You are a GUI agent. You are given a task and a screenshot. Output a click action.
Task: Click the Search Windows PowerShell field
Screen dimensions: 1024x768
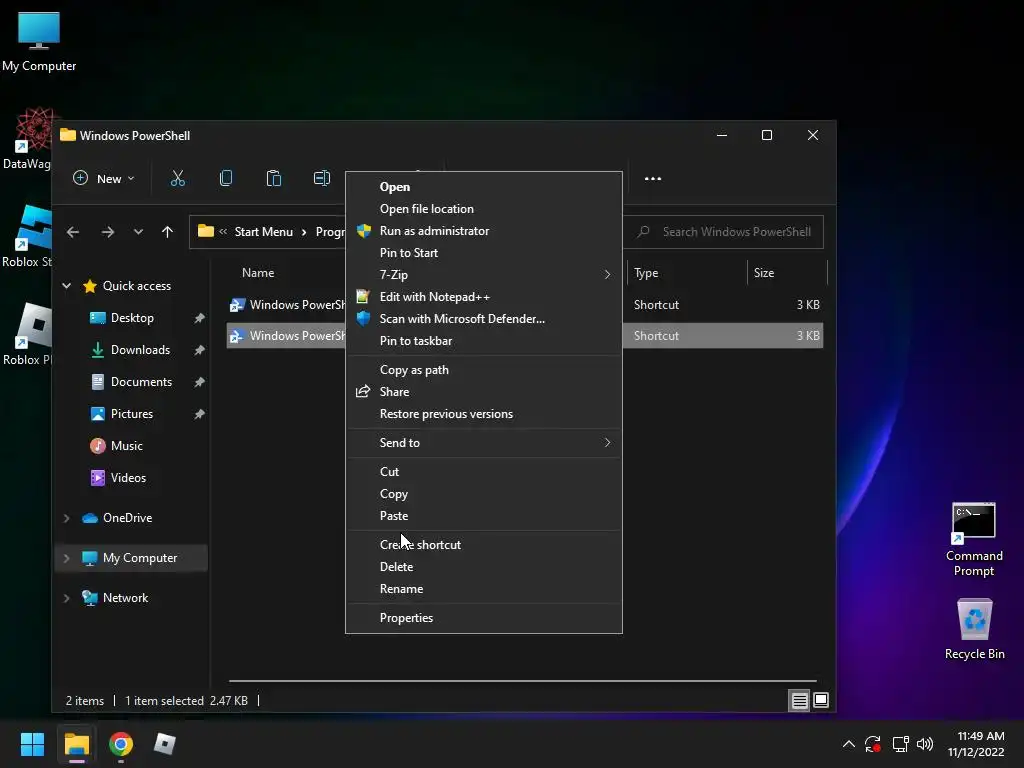tap(723, 232)
